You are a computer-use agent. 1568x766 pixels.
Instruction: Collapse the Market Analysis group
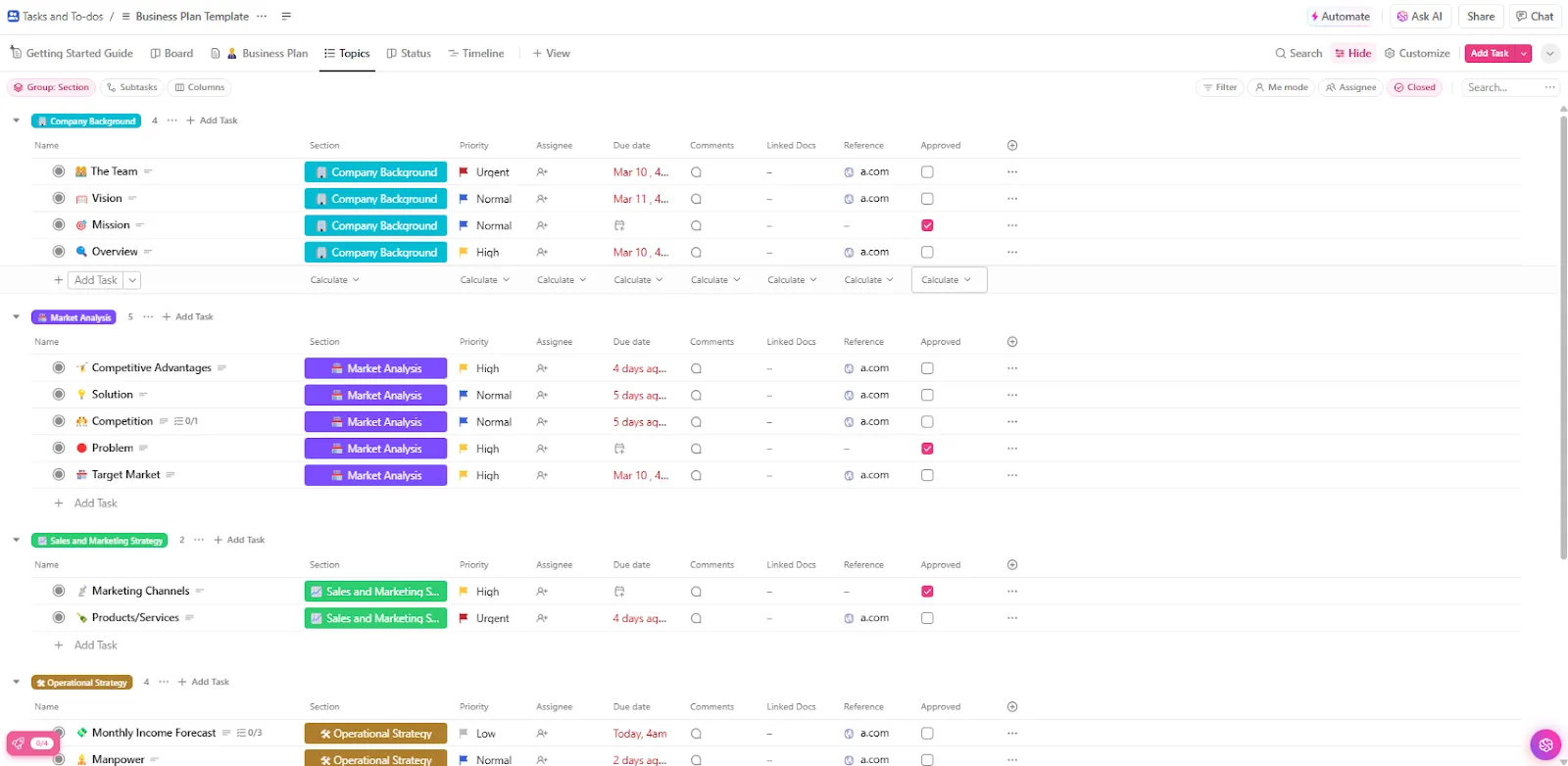coord(16,317)
